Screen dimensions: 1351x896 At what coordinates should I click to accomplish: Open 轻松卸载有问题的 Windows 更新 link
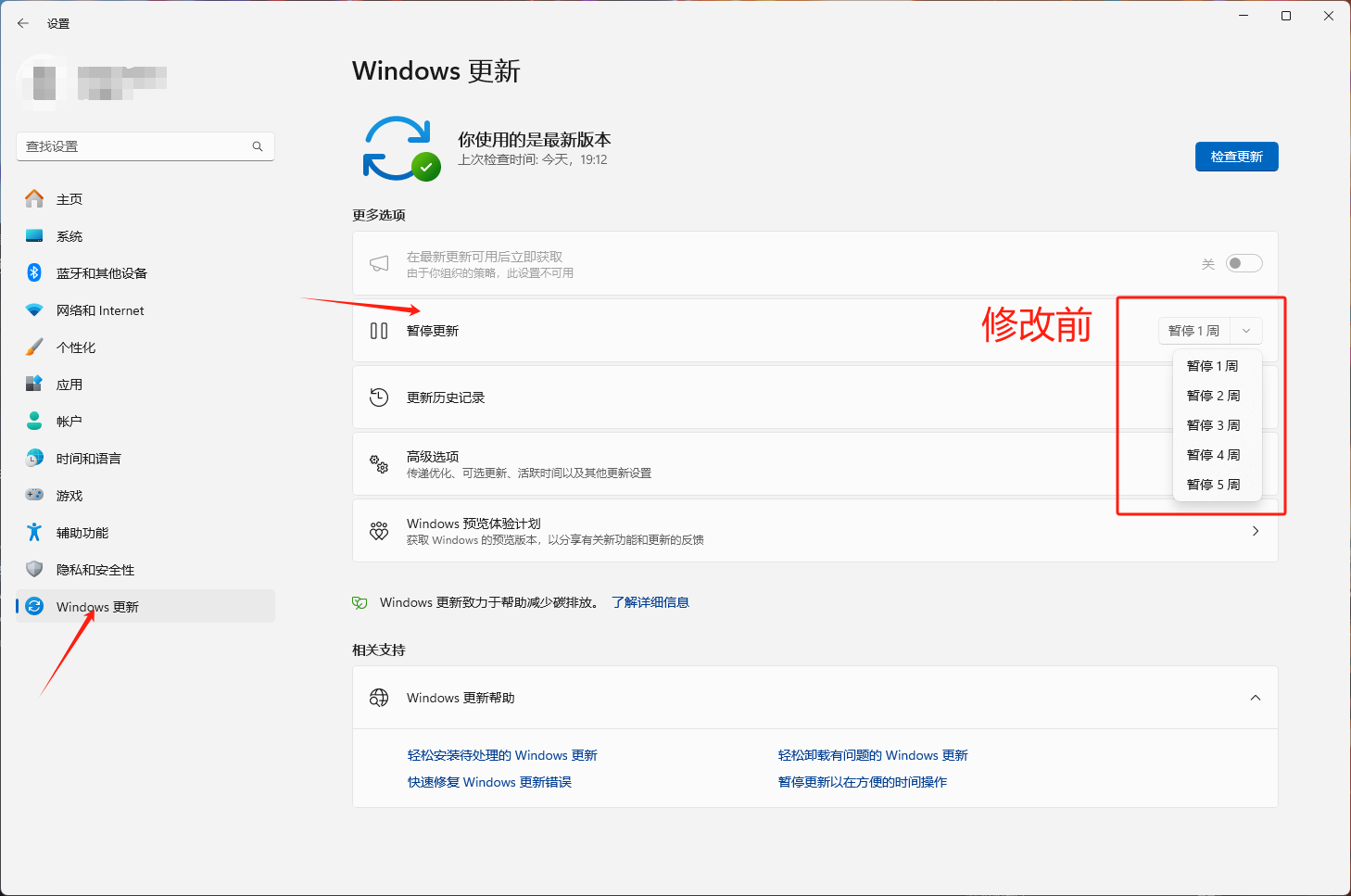[873, 755]
